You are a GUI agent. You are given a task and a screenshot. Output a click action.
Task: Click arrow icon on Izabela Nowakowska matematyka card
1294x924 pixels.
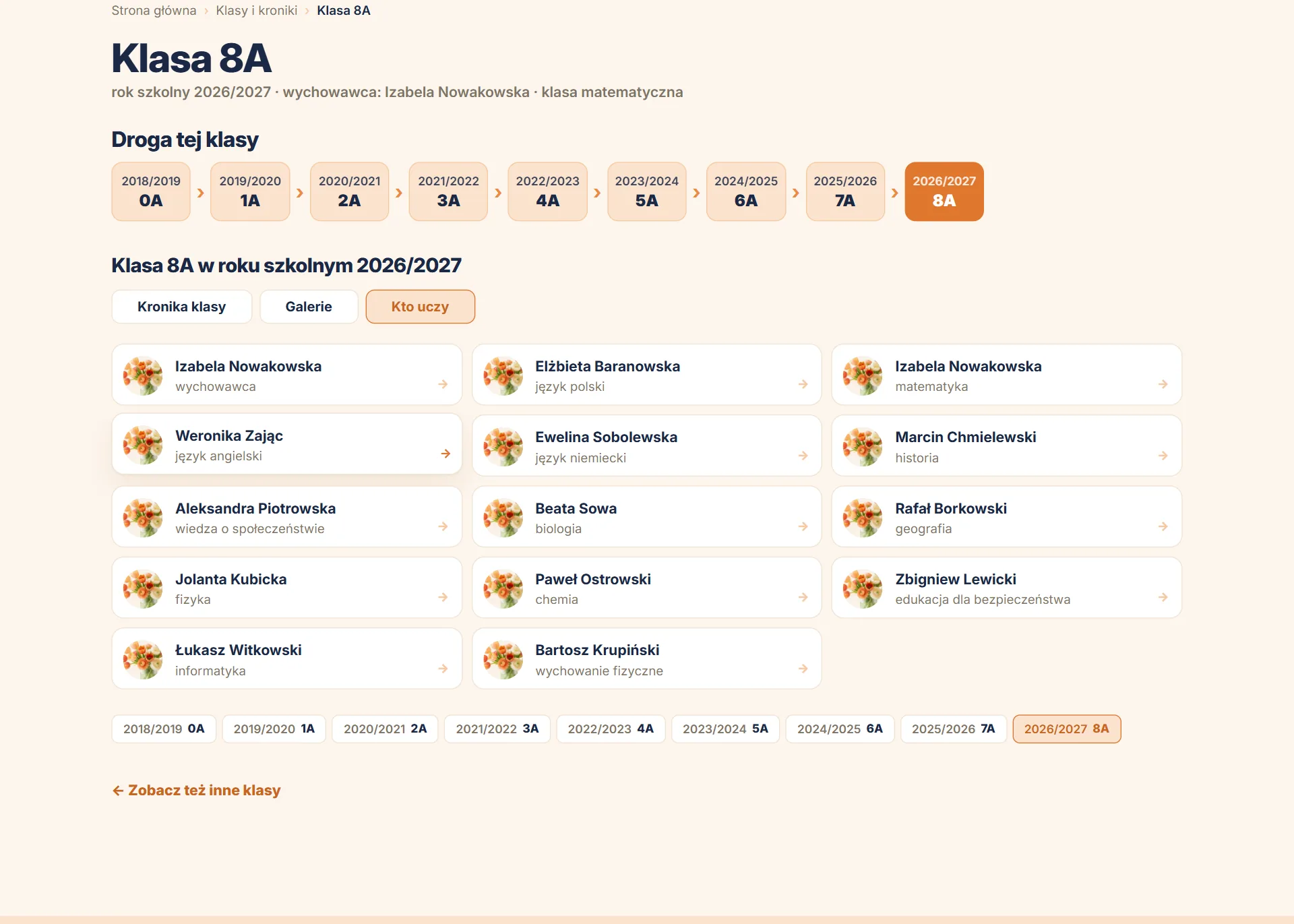pyautogui.click(x=1163, y=384)
